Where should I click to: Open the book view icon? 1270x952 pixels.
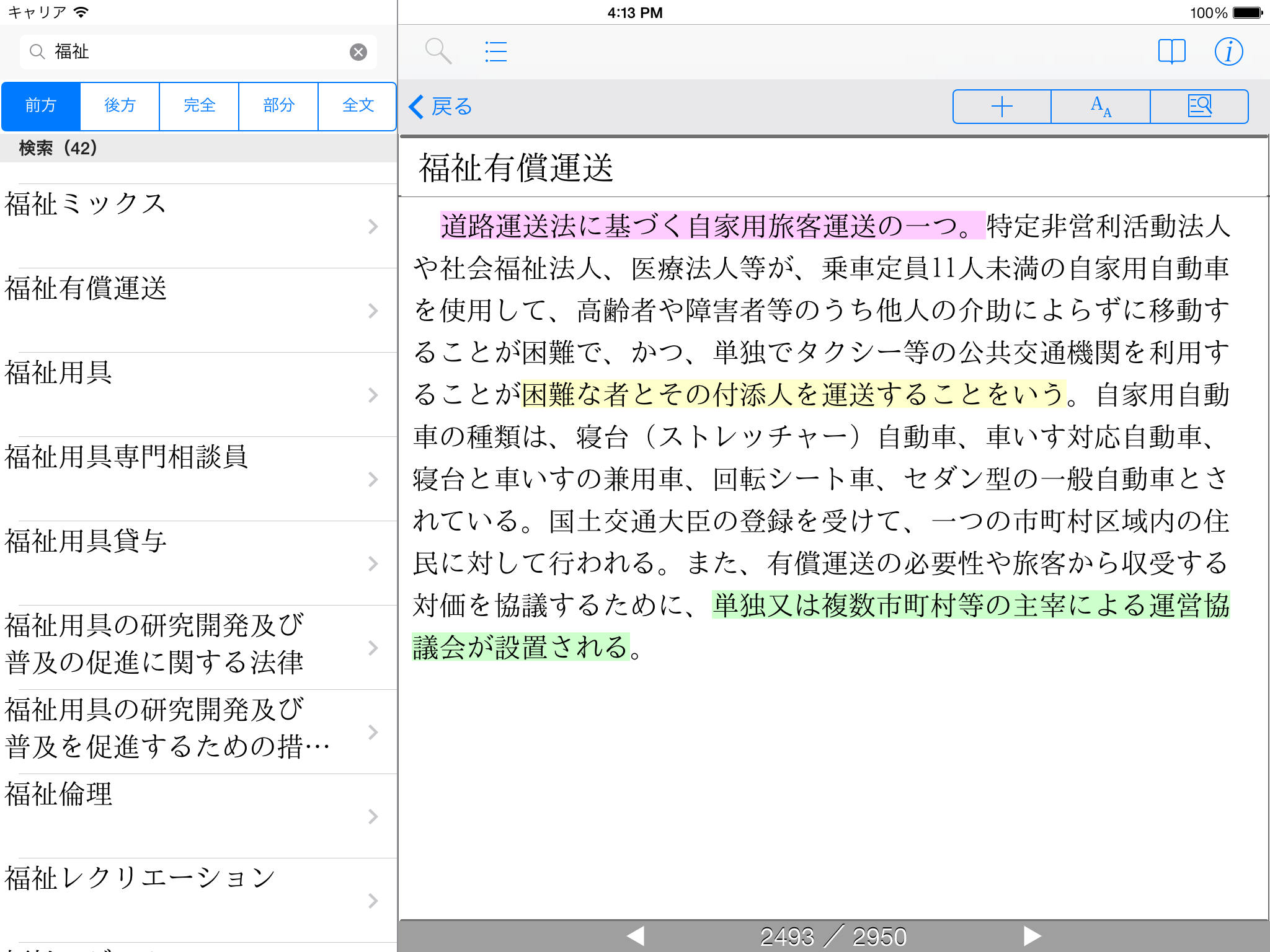click(x=1171, y=51)
